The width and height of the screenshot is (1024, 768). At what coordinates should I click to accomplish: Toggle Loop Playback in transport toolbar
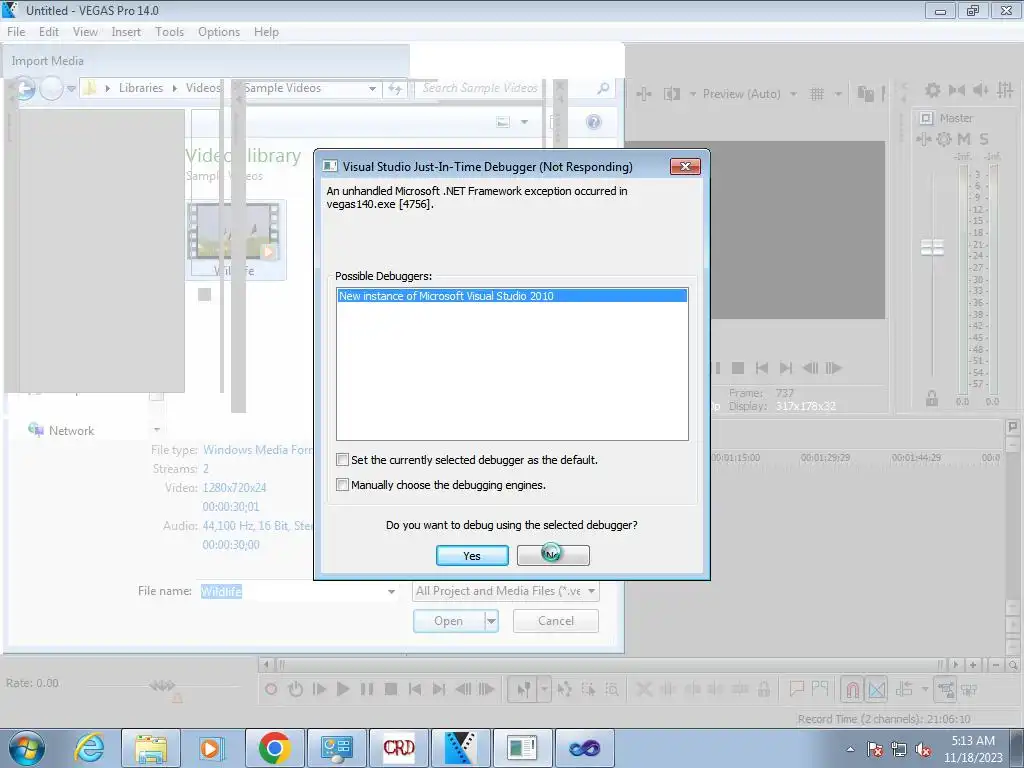295,689
